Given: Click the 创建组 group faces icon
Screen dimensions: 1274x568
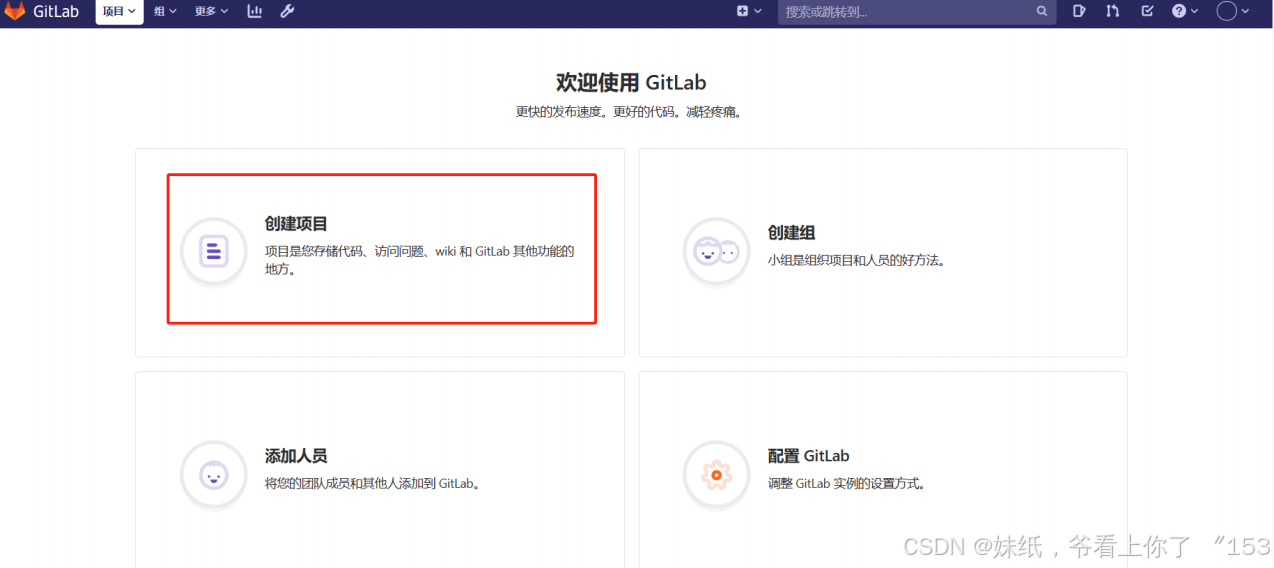Looking at the screenshot, I should (x=717, y=251).
